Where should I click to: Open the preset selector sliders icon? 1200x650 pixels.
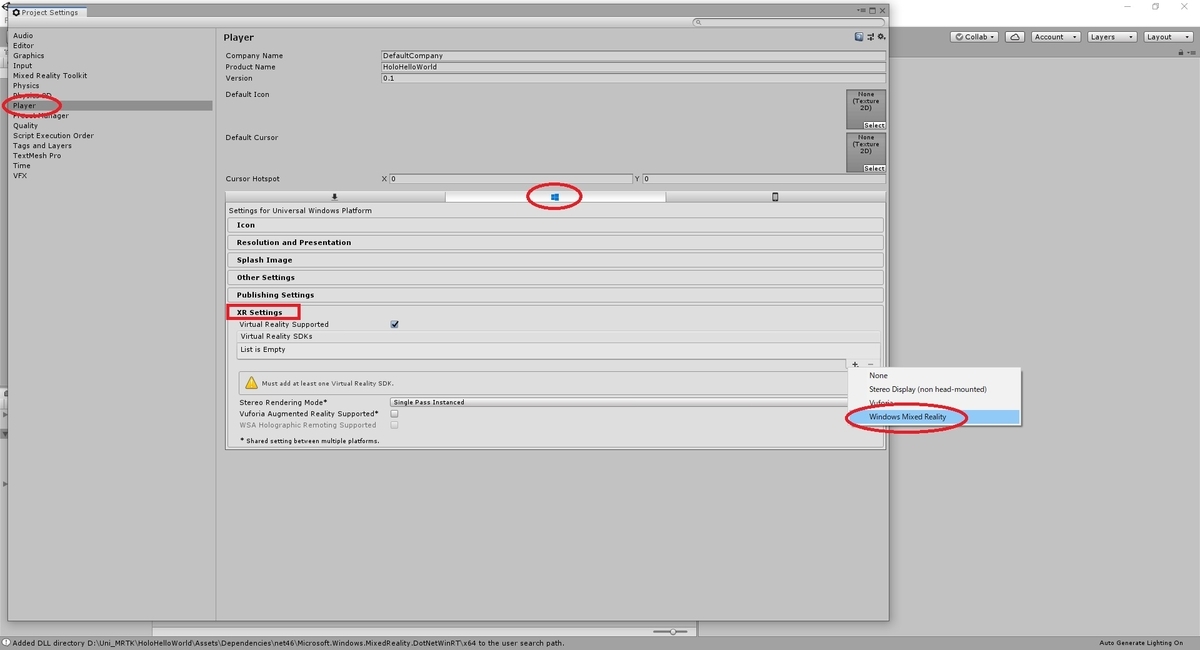[870, 37]
